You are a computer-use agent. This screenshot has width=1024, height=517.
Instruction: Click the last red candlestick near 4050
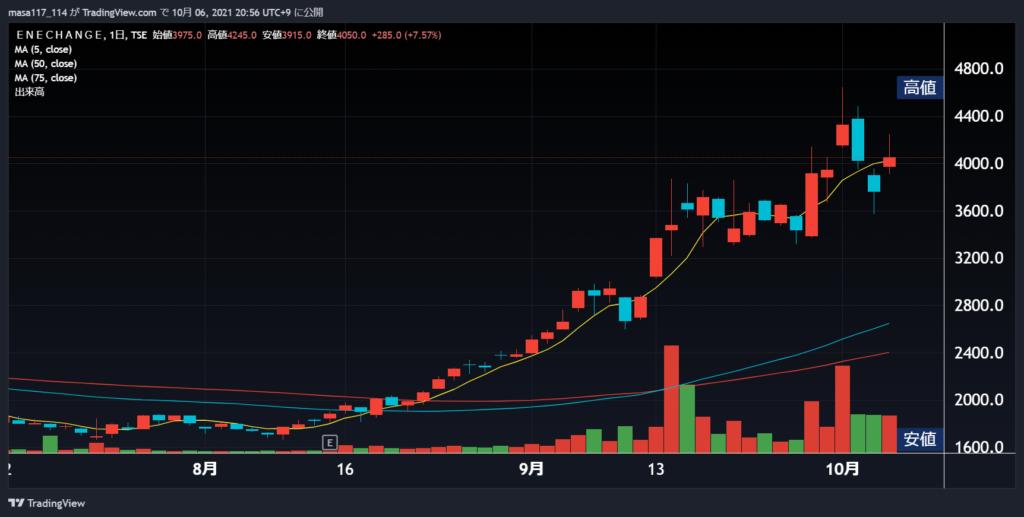coord(889,162)
